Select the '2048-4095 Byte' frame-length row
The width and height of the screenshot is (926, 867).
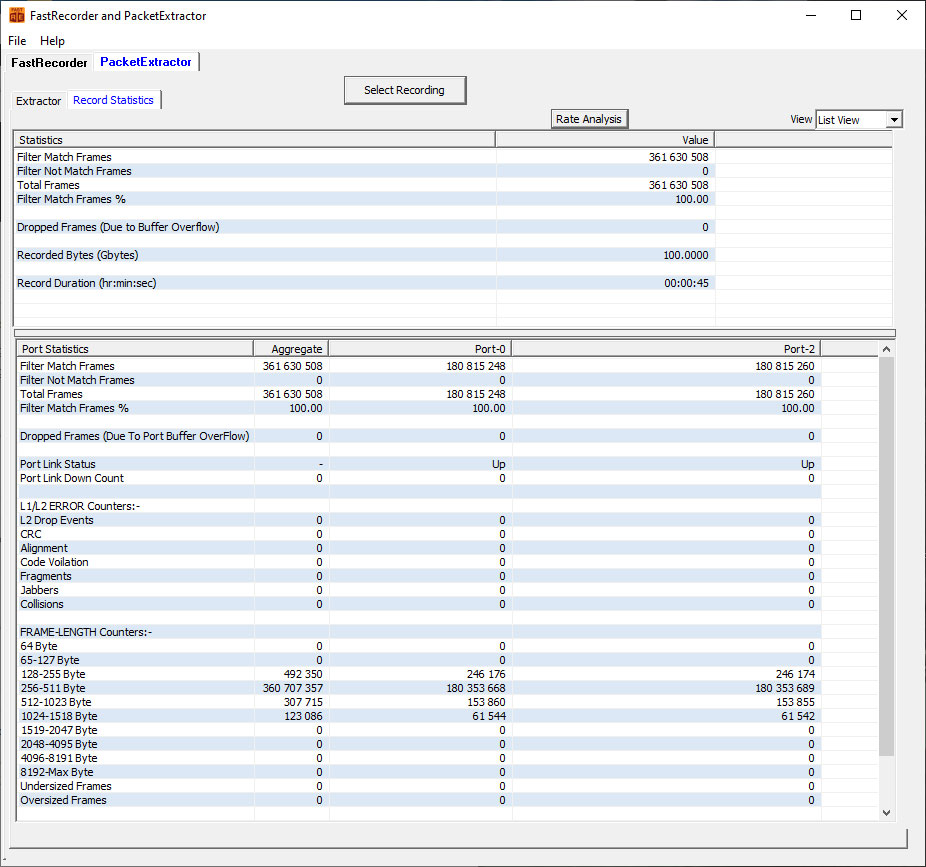click(x=419, y=744)
